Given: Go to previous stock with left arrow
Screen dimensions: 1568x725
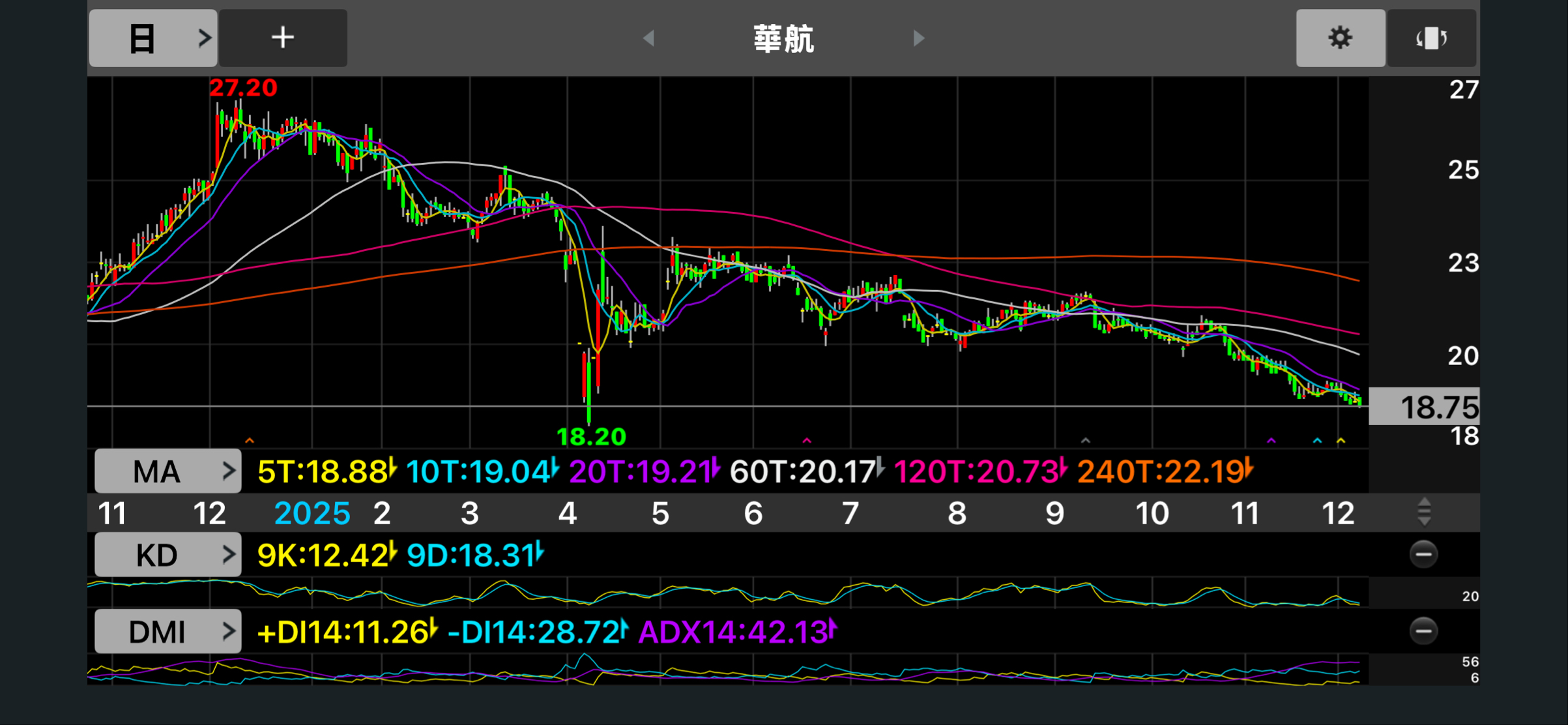Looking at the screenshot, I should tap(648, 38).
